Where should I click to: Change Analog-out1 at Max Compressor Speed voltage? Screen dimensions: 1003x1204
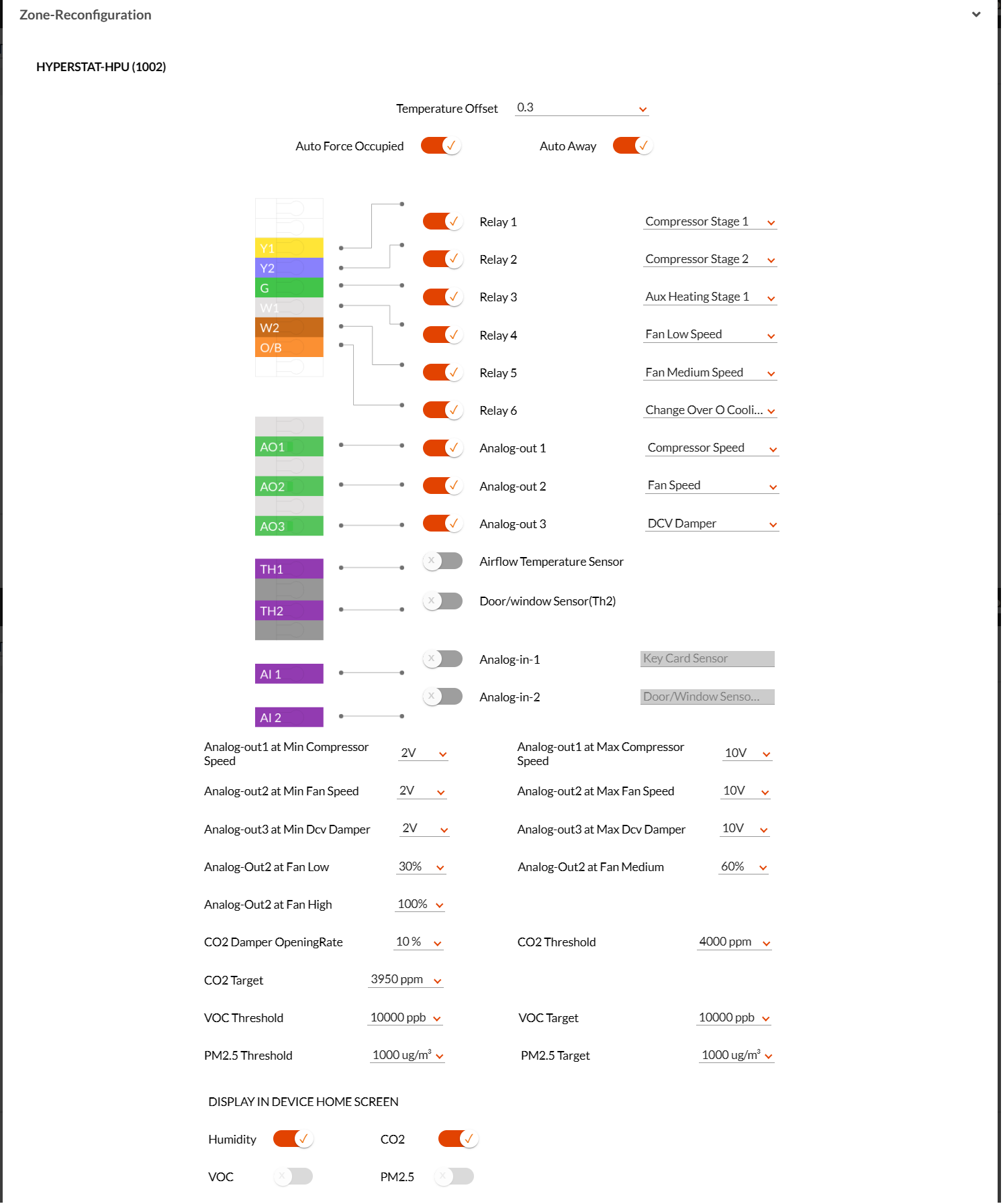tap(747, 753)
